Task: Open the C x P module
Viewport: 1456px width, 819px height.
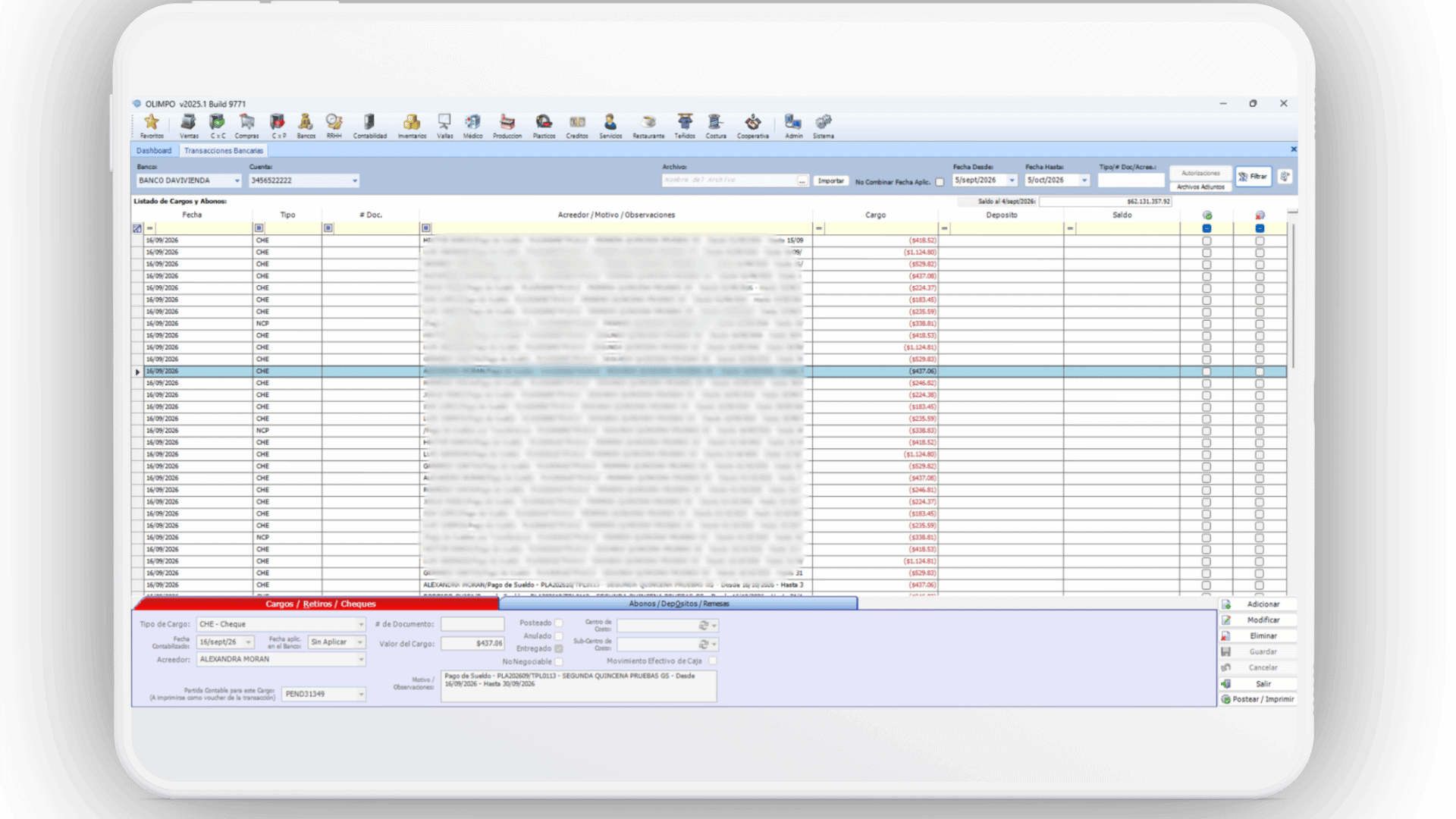Action: (278, 126)
